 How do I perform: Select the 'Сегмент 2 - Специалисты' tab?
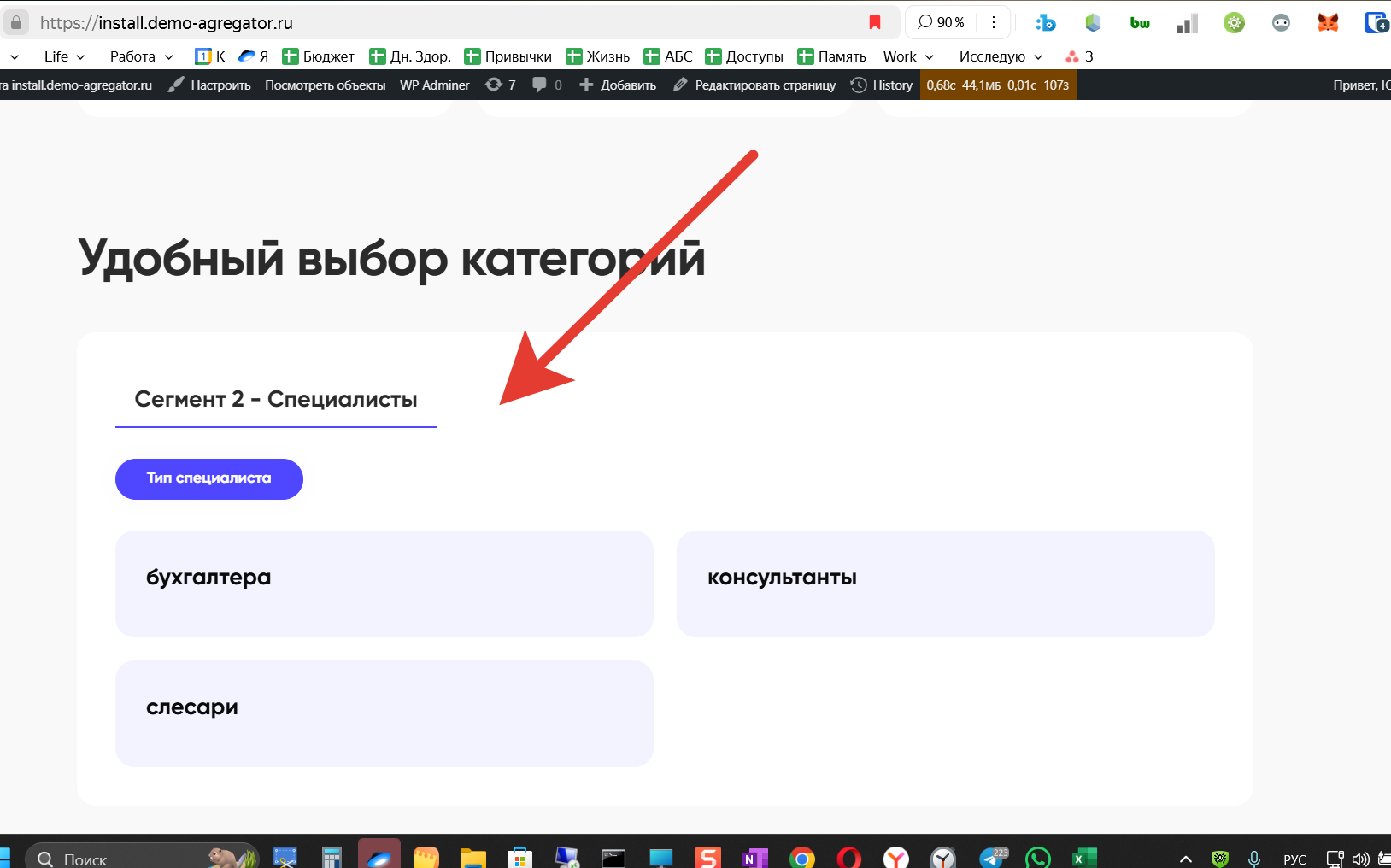(276, 399)
